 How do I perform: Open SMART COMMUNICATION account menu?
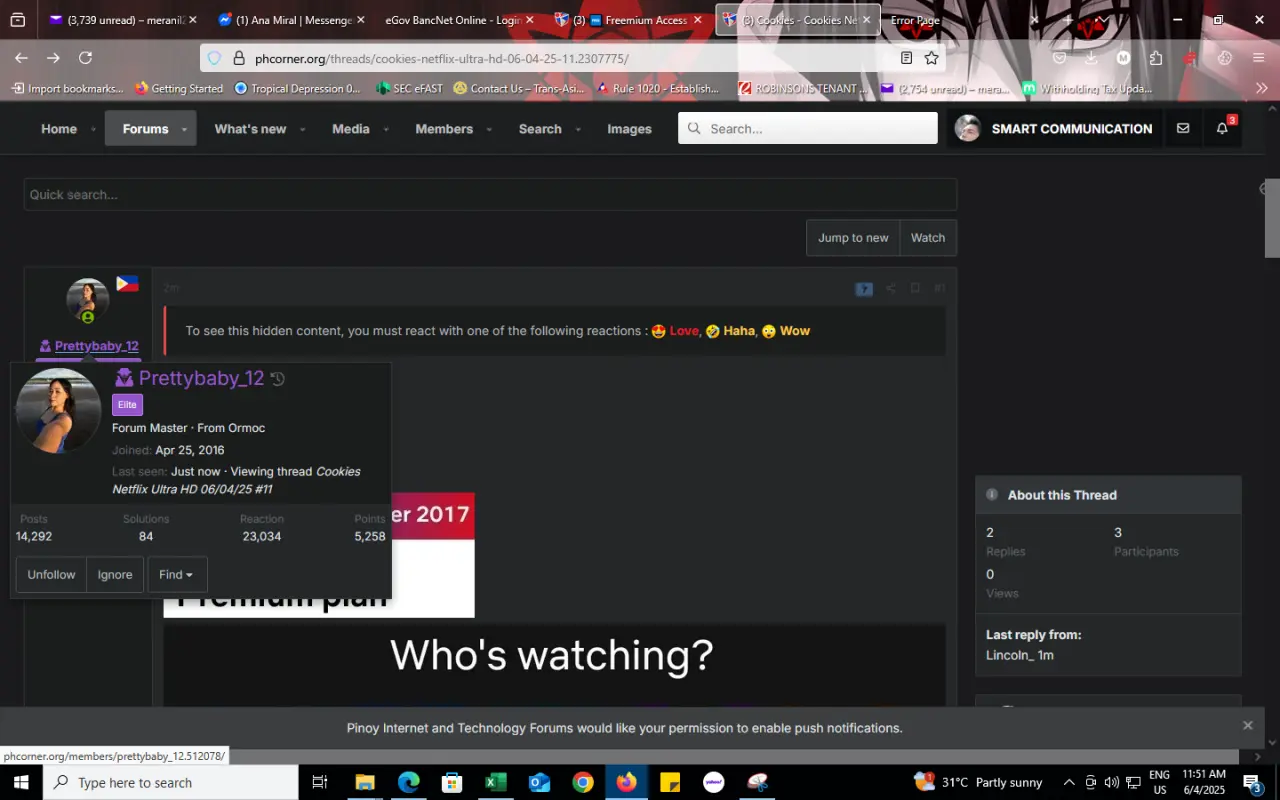click(x=1054, y=128)
